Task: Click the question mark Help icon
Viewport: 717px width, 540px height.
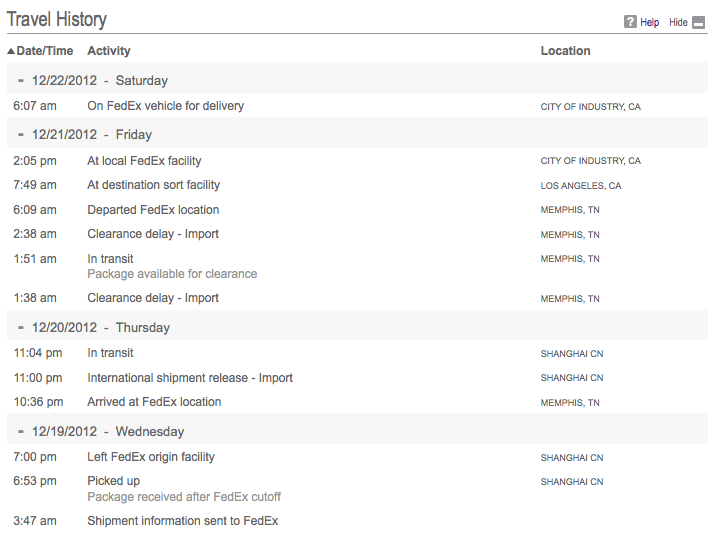Action: coord(630,21)
